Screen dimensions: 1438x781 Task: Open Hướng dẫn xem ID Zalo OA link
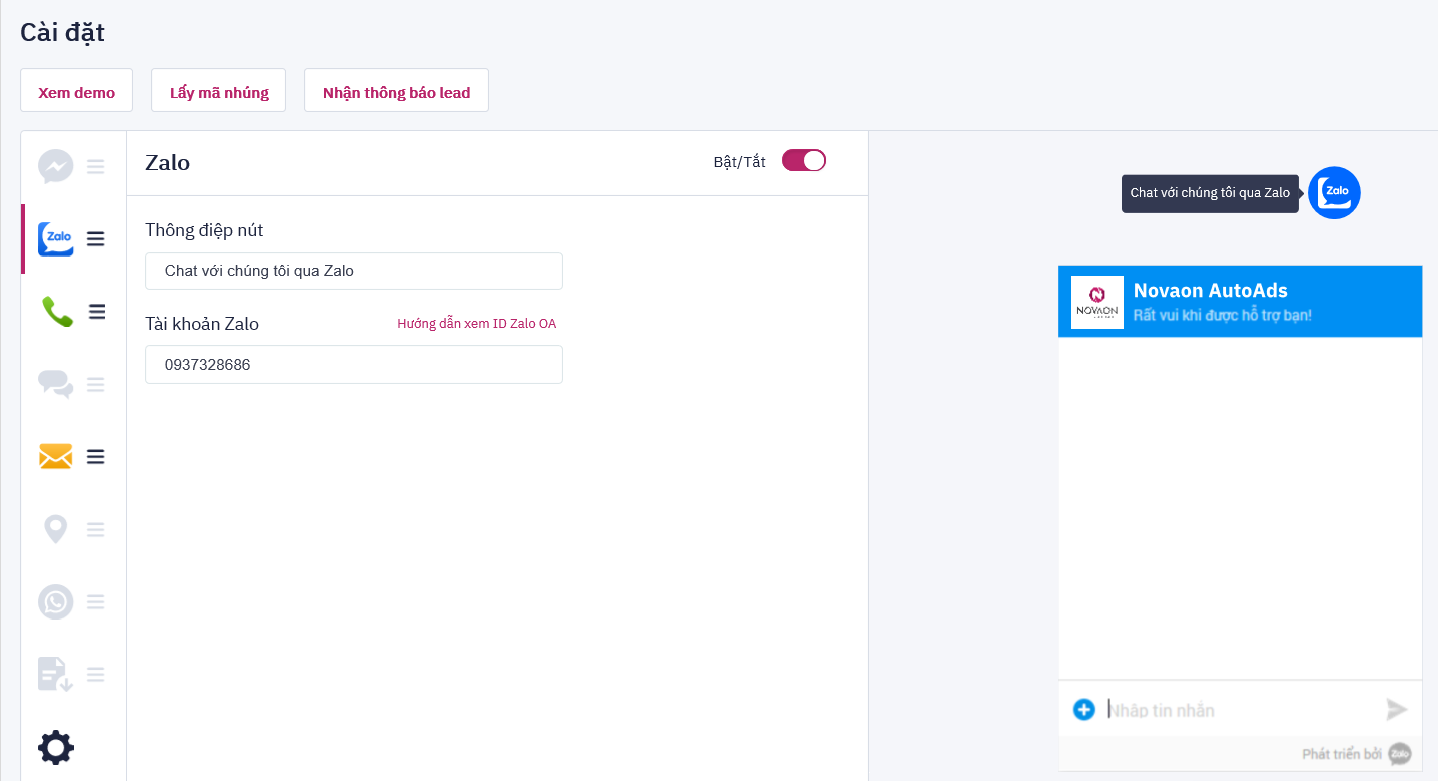[476, 324]
